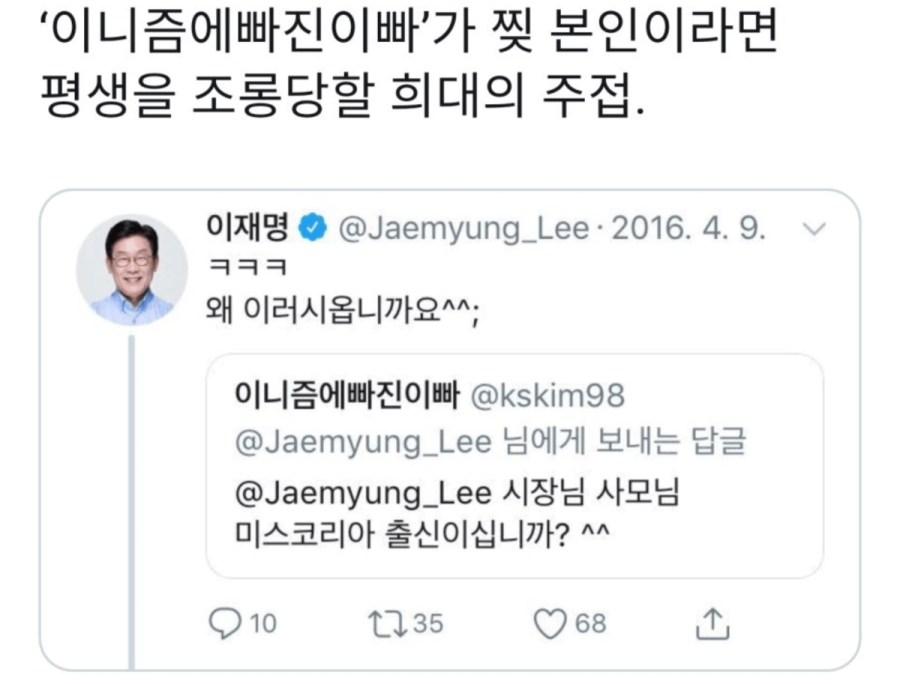The width and height of the screenshot is (900, 684).
Task: Select the quoted author name 이니즘에빠진이빠
Action: click(x=345, y=395)
